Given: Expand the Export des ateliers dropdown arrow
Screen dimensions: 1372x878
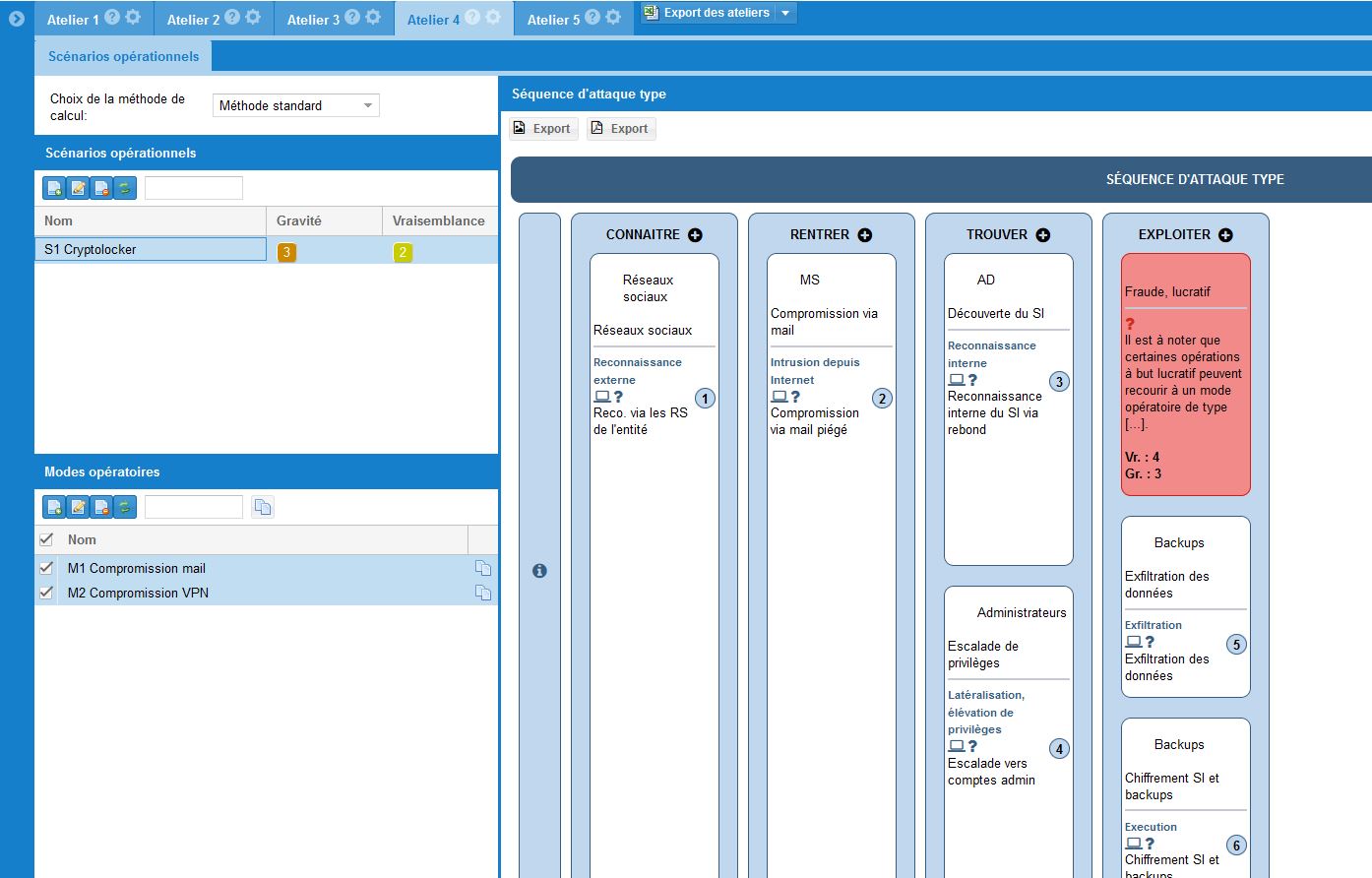Looking at the screenshot, I should (784, 13).
